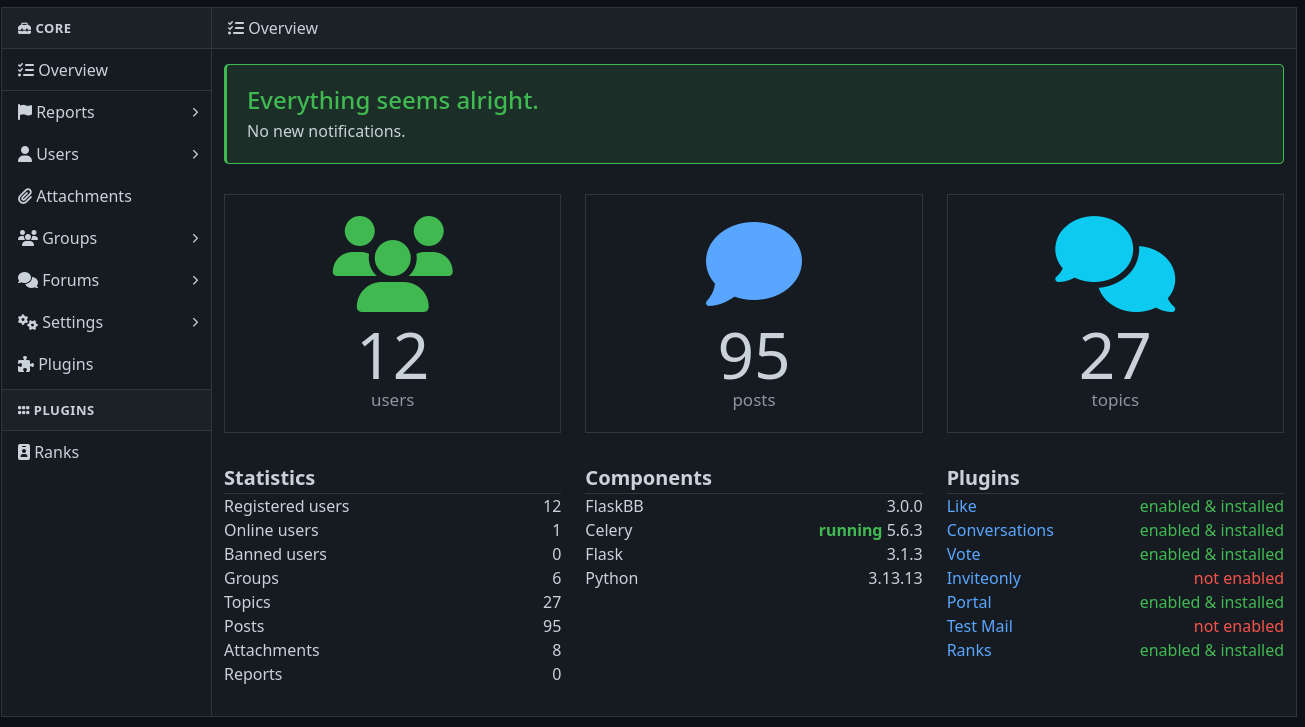The height and width of the screenshot is (727, 1305).
Task: Click 'not enabled' status for Inviteonly
Action: click(1238, 578)
